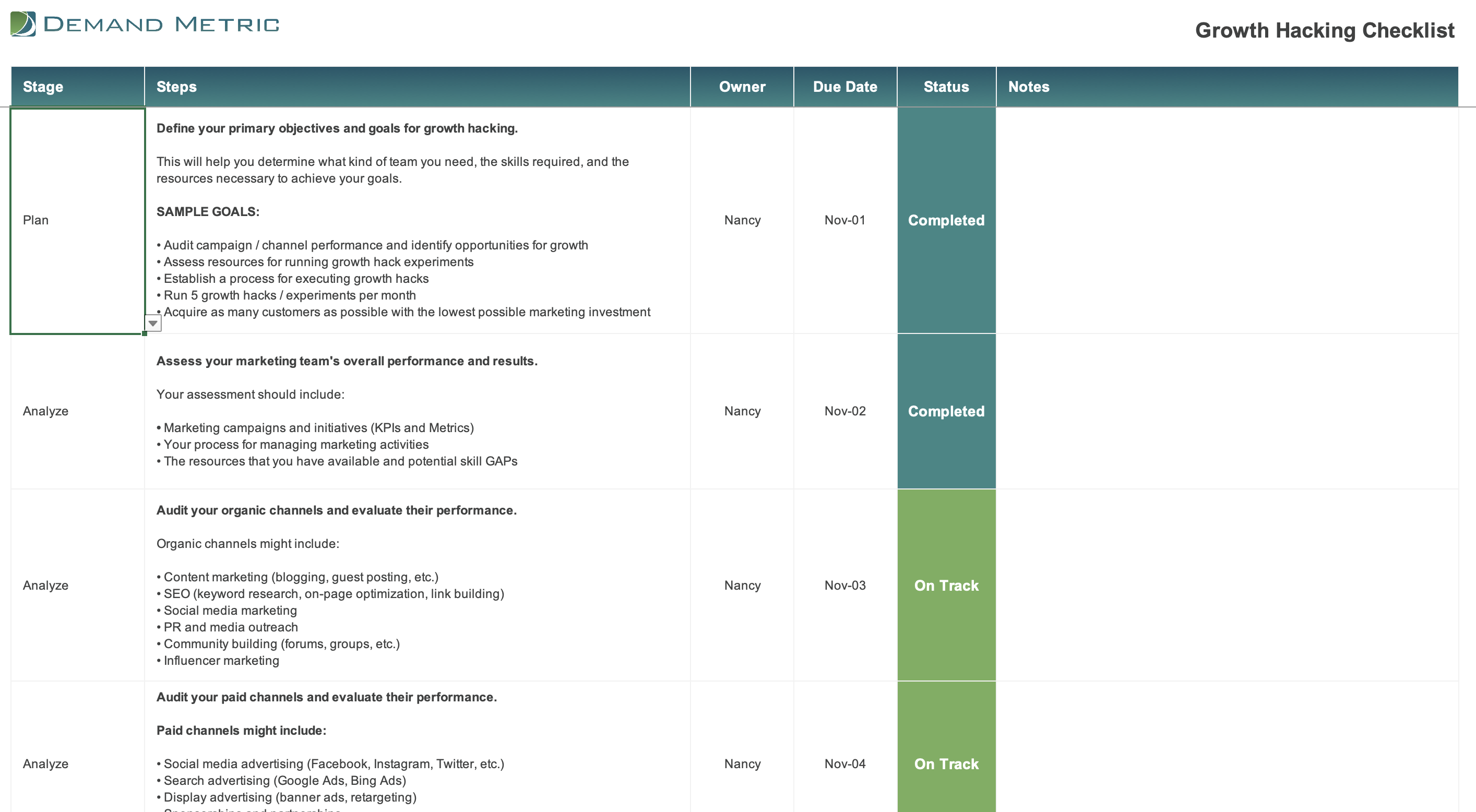Select the Growth Hacking Checklist title
Screen dimensions: 1476x812
(1324, 30)
